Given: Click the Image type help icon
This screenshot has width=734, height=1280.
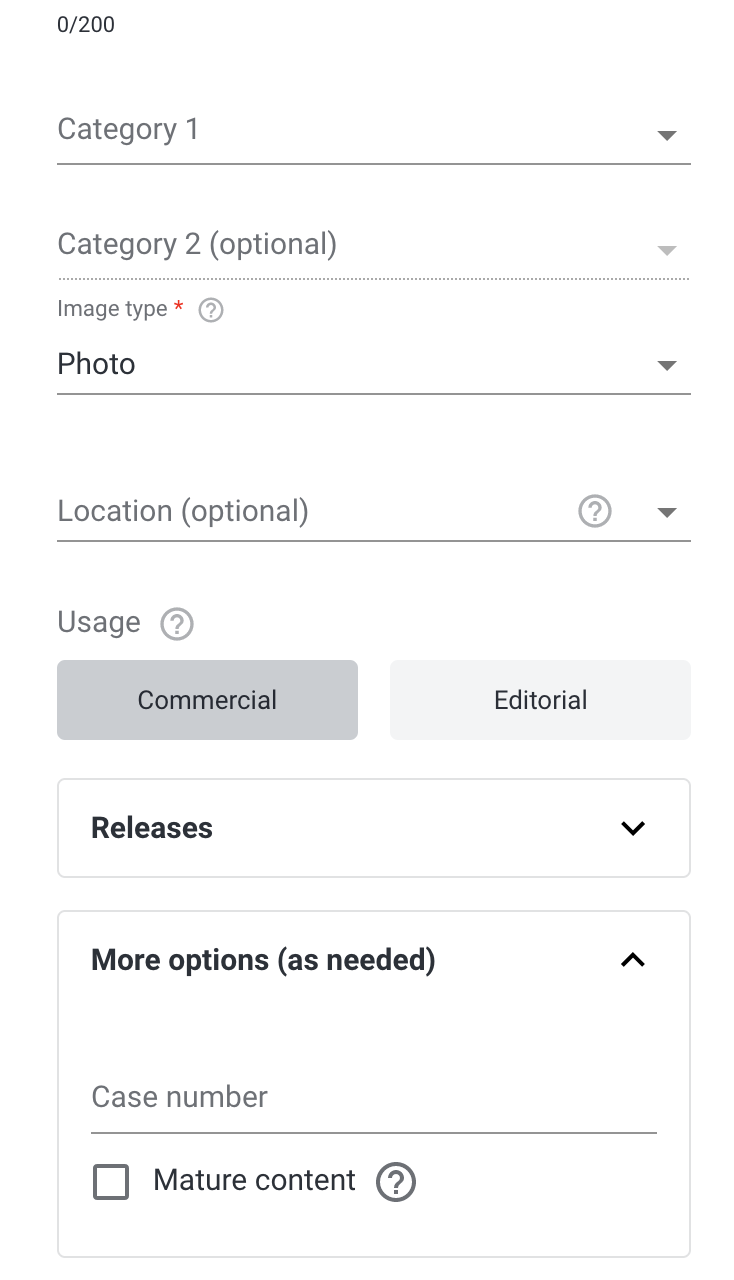Looking at the screenshot, I should click(211, 310).
